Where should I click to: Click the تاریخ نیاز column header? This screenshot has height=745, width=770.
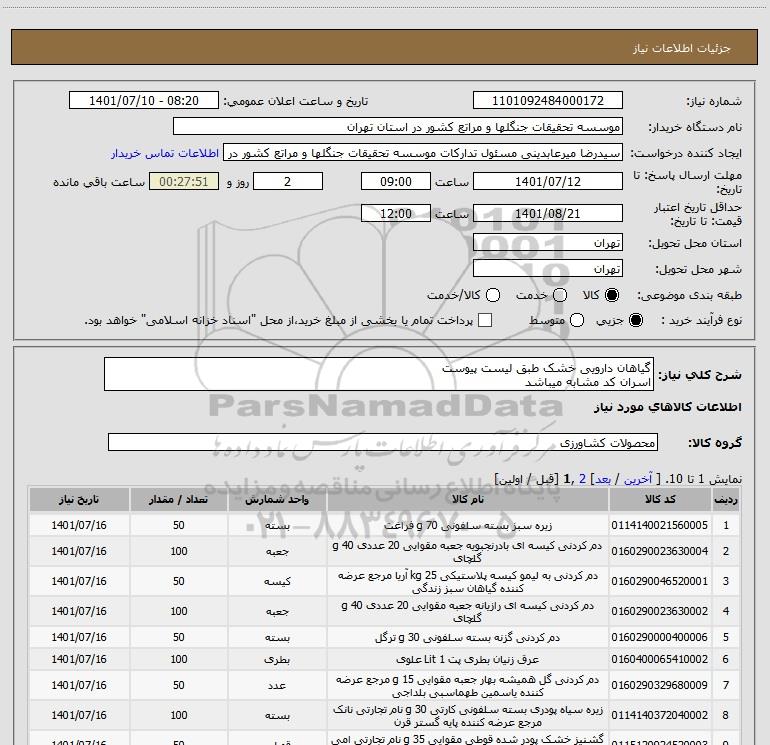point(79,499)
